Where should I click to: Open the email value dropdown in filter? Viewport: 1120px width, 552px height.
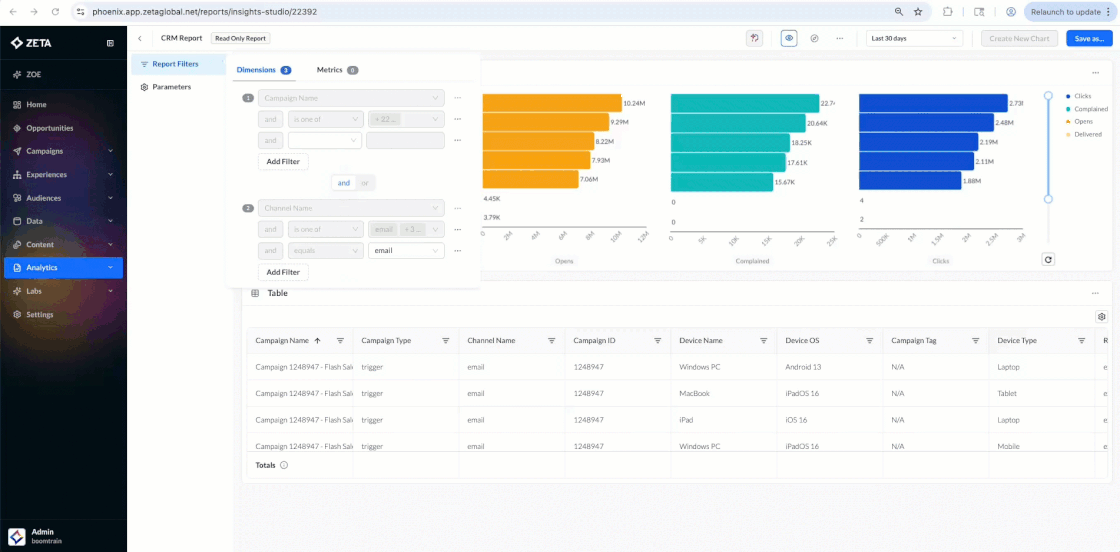[x=406, y=251]
